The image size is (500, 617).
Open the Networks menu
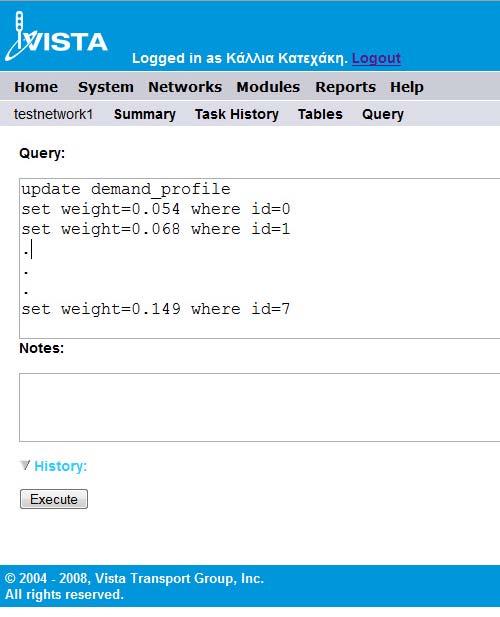coord(185,87)
